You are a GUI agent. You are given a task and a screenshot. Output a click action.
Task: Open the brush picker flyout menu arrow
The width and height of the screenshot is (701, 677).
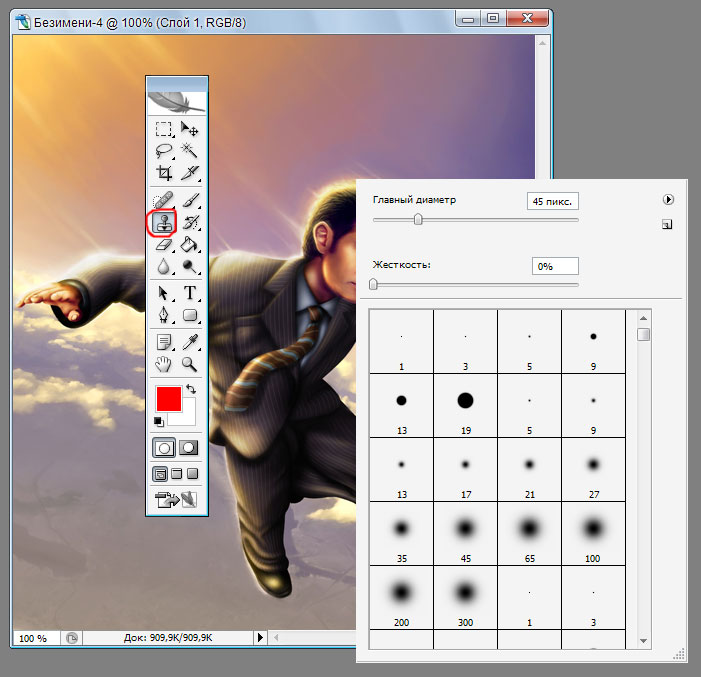point(668,200)
